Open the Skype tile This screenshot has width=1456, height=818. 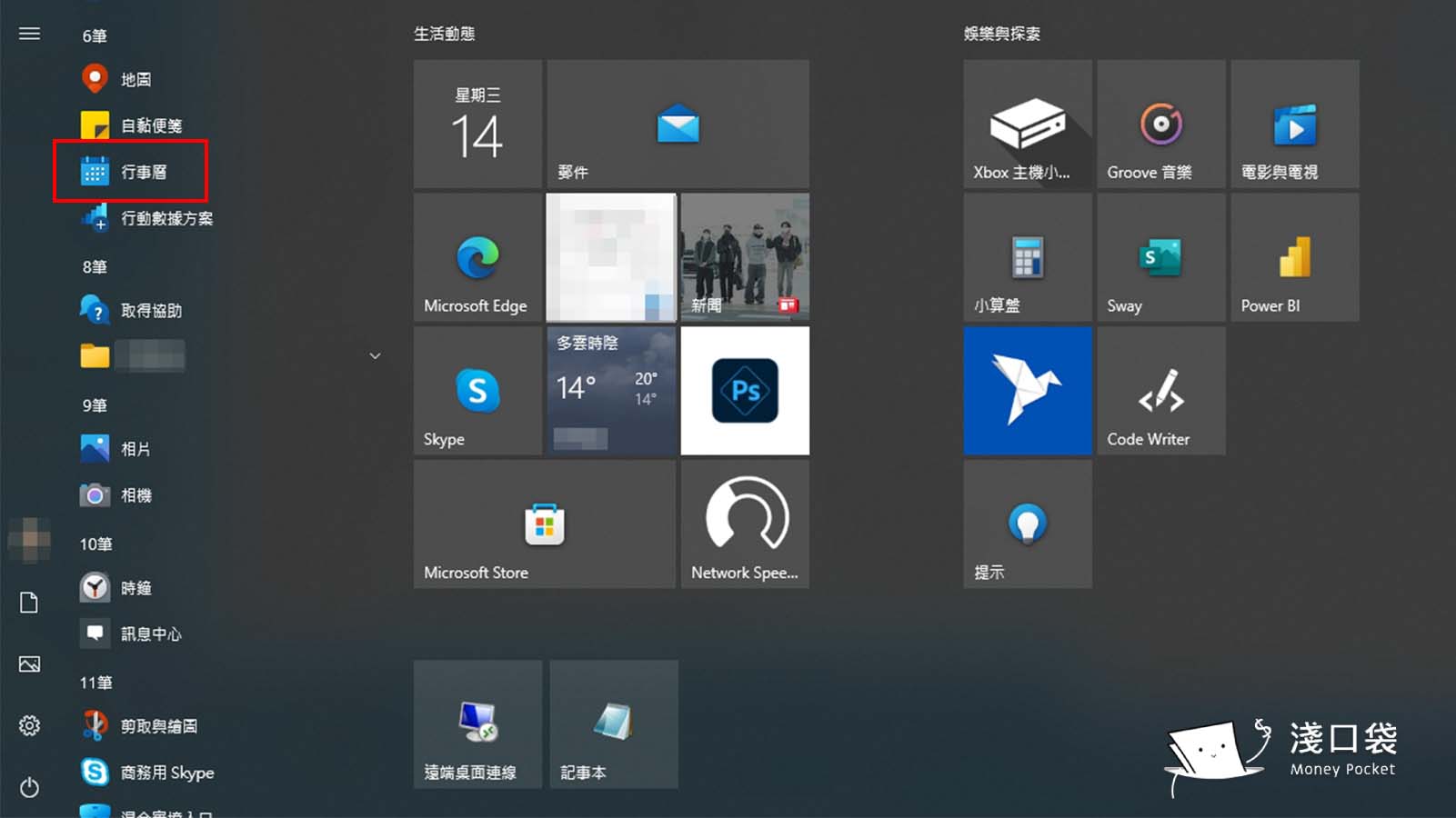point(477,391)
